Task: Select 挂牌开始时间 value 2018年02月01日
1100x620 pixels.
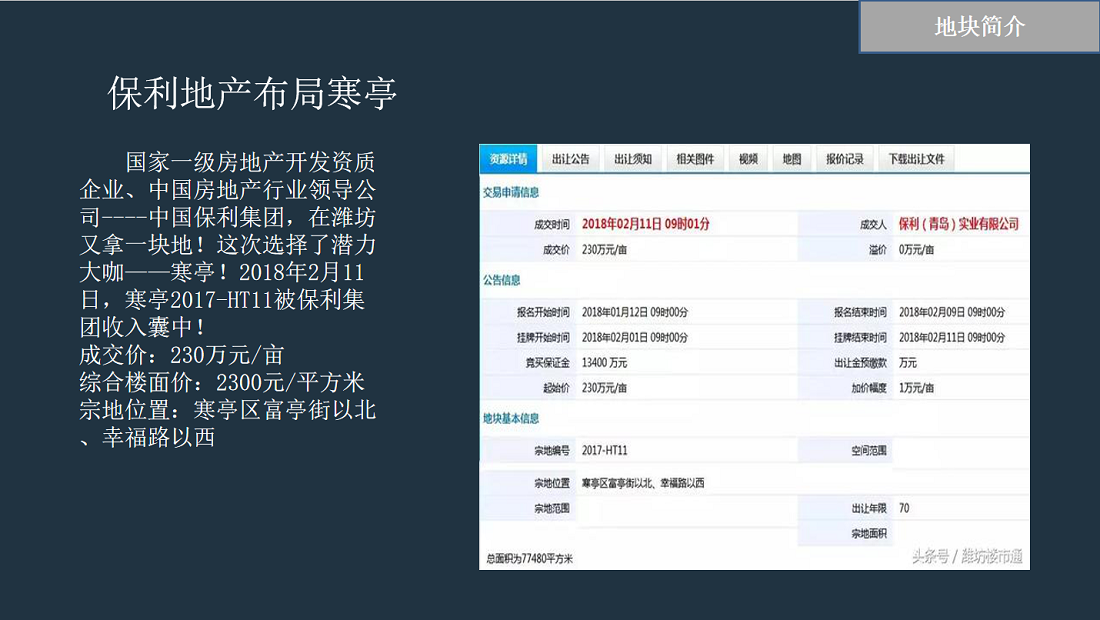Action: [635, 337]
